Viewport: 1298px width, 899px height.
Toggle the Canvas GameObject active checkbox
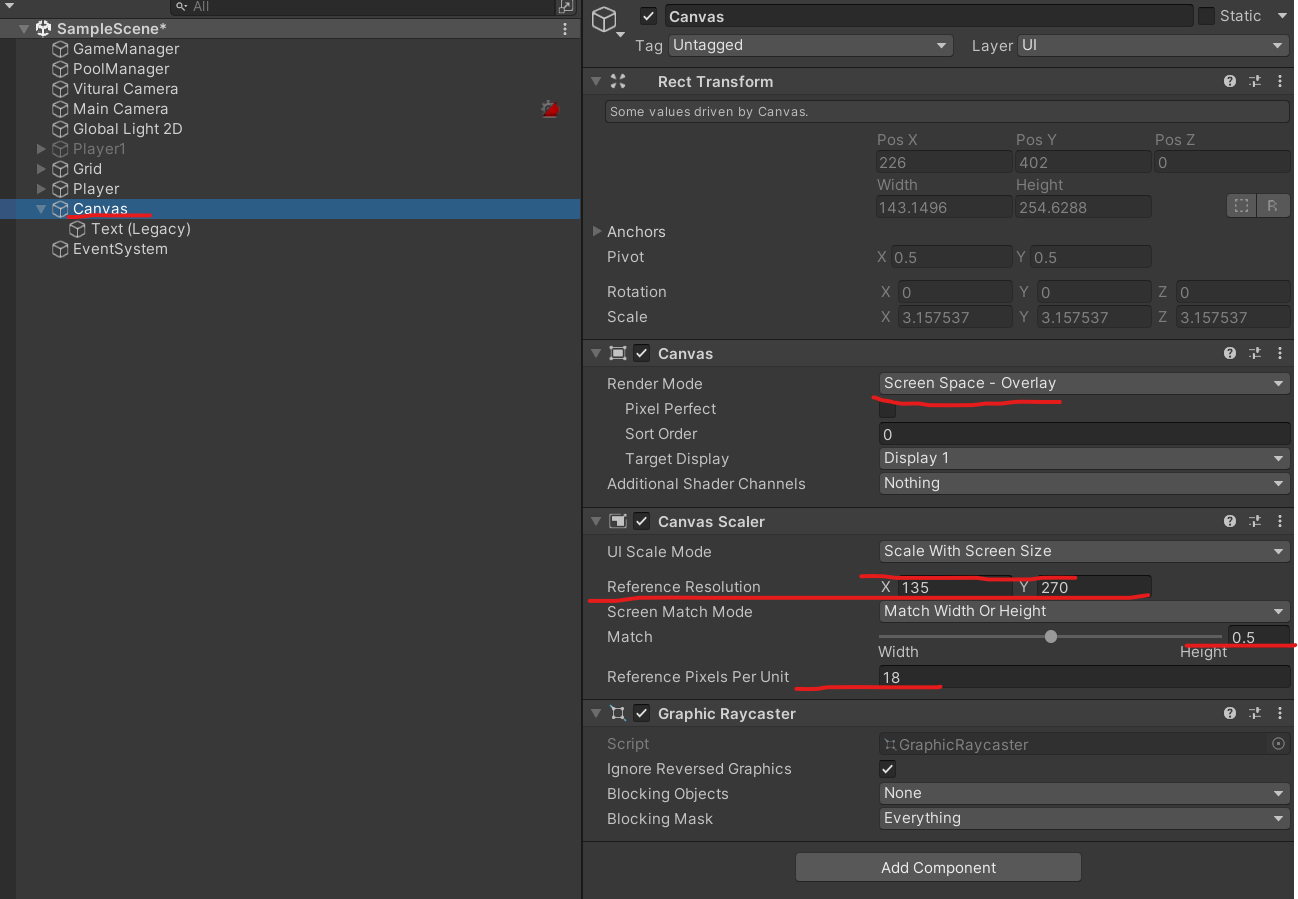pos(649,16)
